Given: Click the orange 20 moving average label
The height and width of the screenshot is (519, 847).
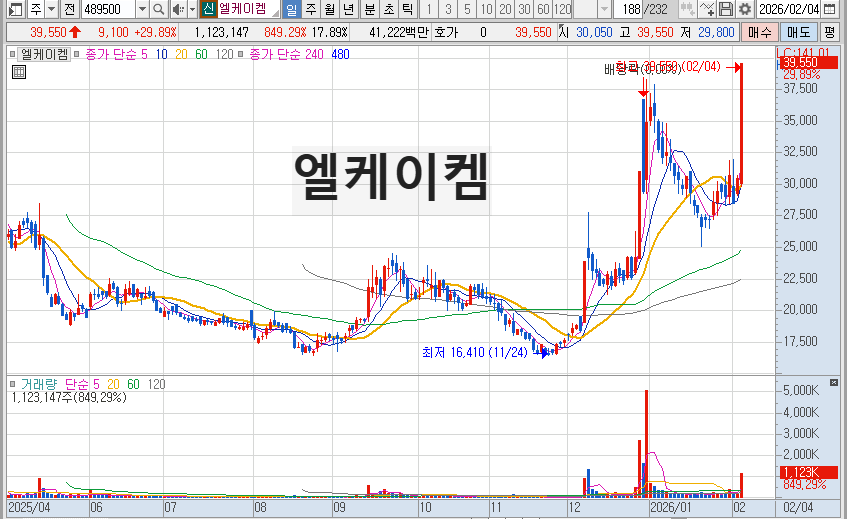Looking at the screenshot, I should [x=181, y=55].
